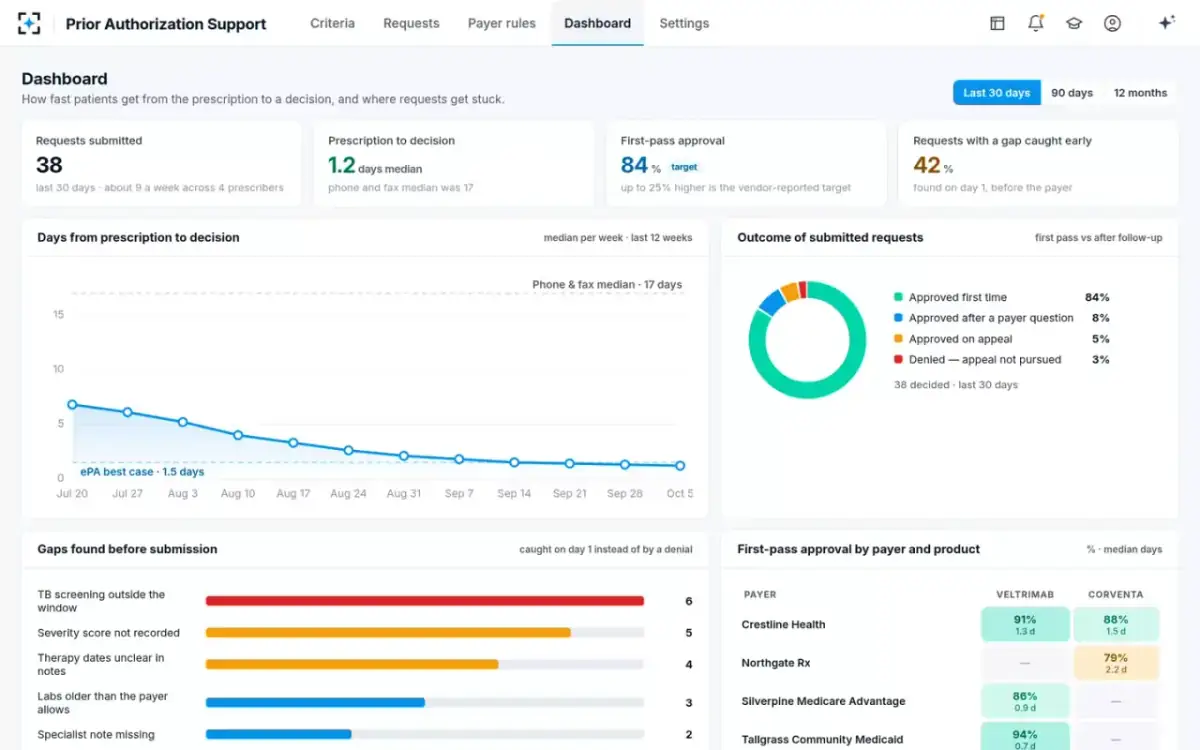Click the target badge beside 84%
1200x750 pixels.
coord(684,167)
